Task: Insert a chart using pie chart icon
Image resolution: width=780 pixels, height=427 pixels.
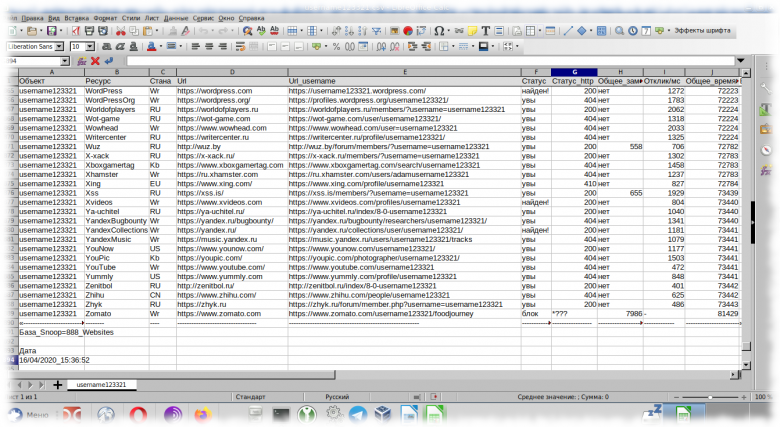Action: point(408,31)
